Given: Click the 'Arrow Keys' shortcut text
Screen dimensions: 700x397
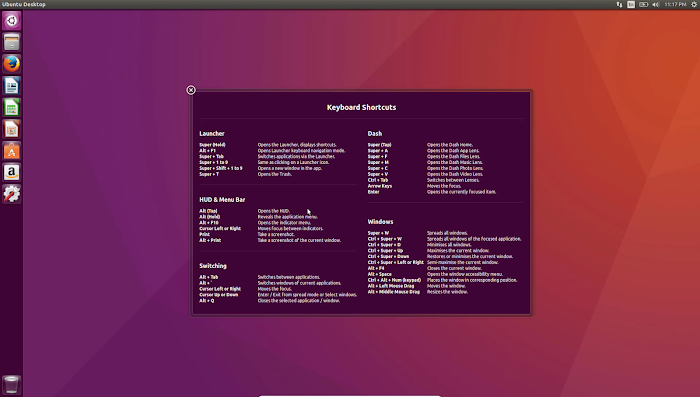Looking at the screenshot, I should [379, 186].
